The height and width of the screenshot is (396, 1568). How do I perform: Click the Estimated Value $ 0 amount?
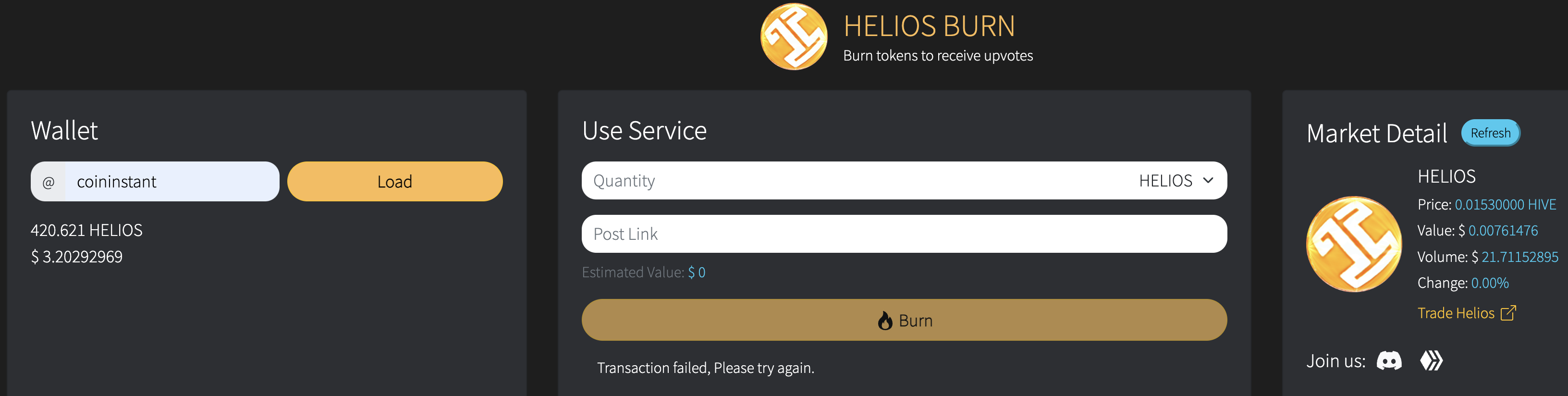click(697, 272)
